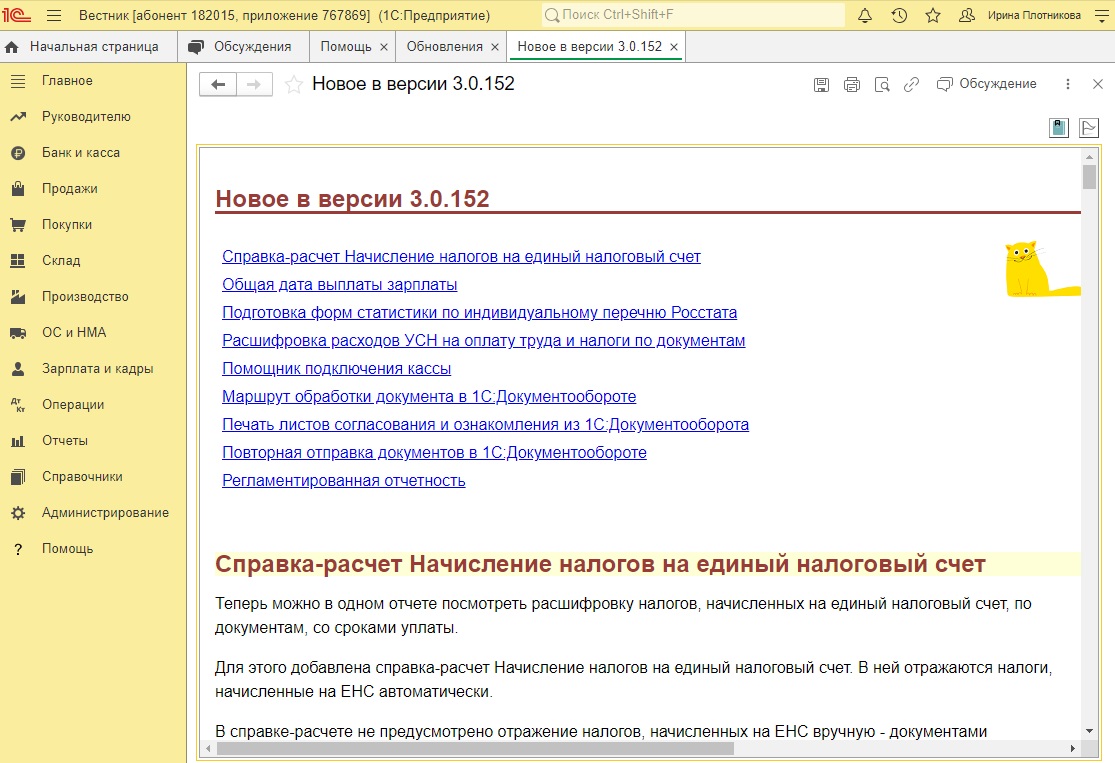Close the Новое в версии form
1115x763 pixels.
click(x=1097, y=84)
